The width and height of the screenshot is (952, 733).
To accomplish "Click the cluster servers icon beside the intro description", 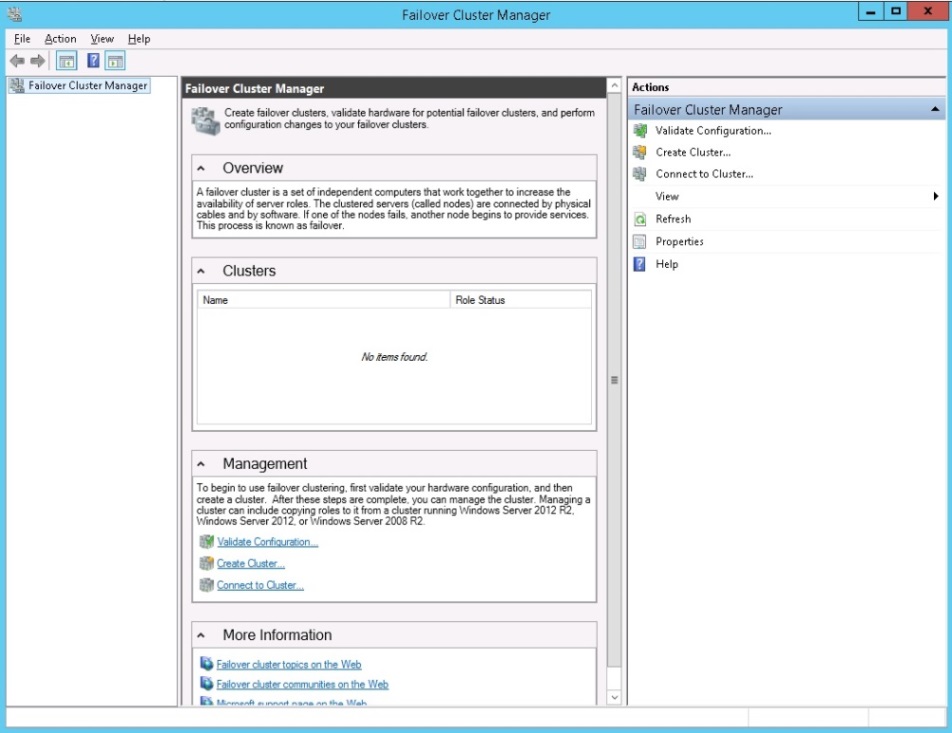I will coord(206,121).
